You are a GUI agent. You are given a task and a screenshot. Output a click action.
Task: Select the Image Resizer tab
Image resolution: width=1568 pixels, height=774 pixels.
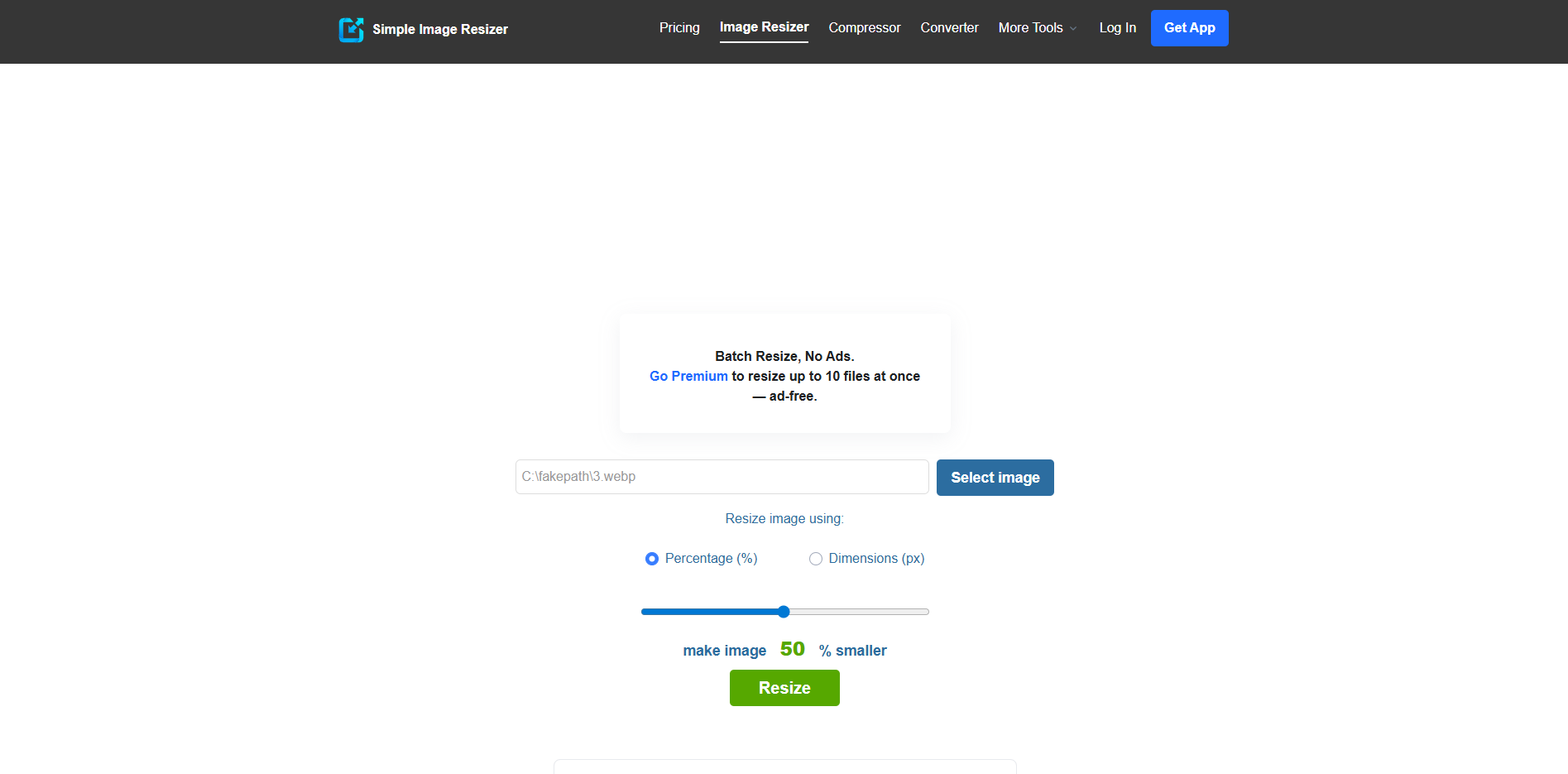tap(764, 26)
